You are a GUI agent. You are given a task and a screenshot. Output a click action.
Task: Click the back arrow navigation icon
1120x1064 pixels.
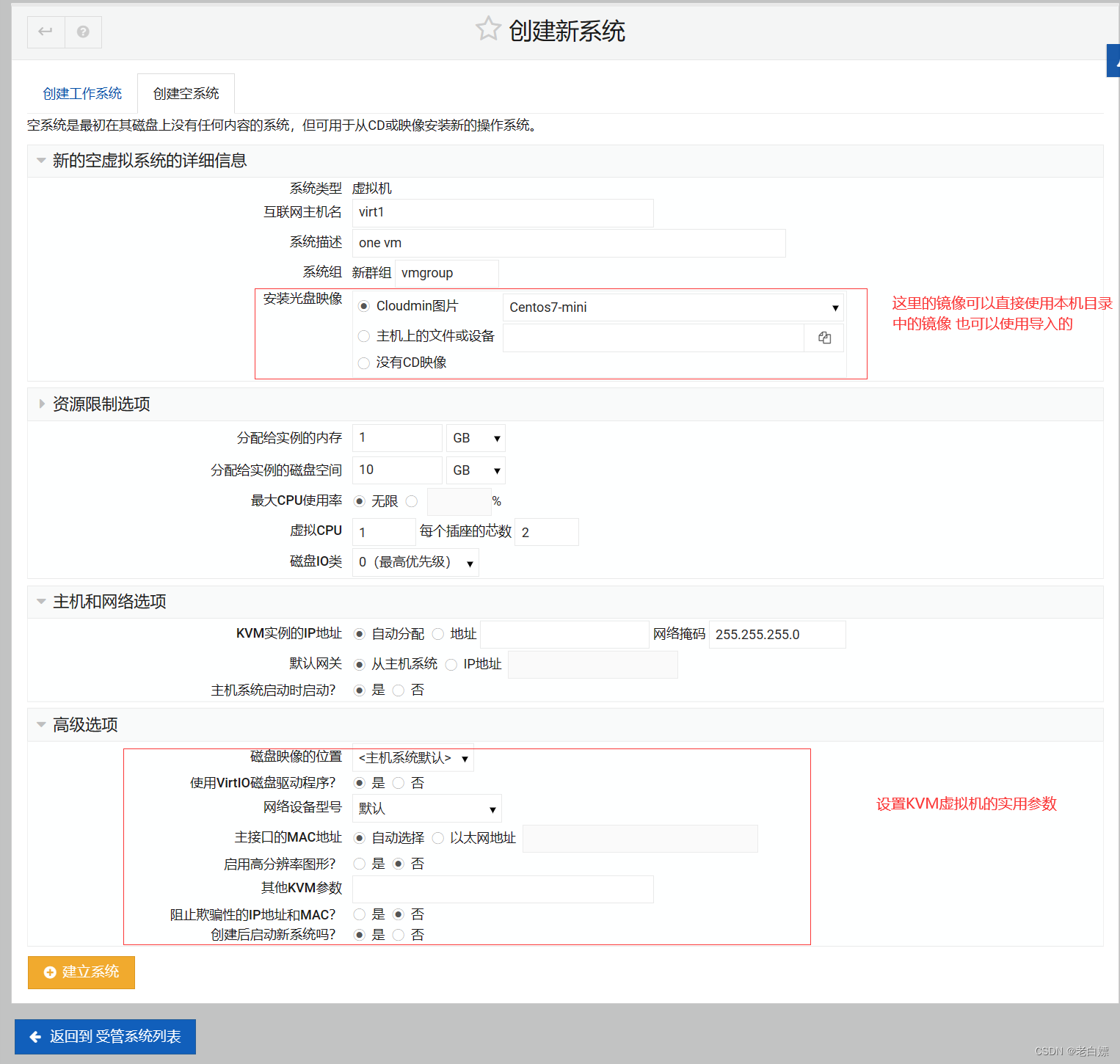click(46, 32)
